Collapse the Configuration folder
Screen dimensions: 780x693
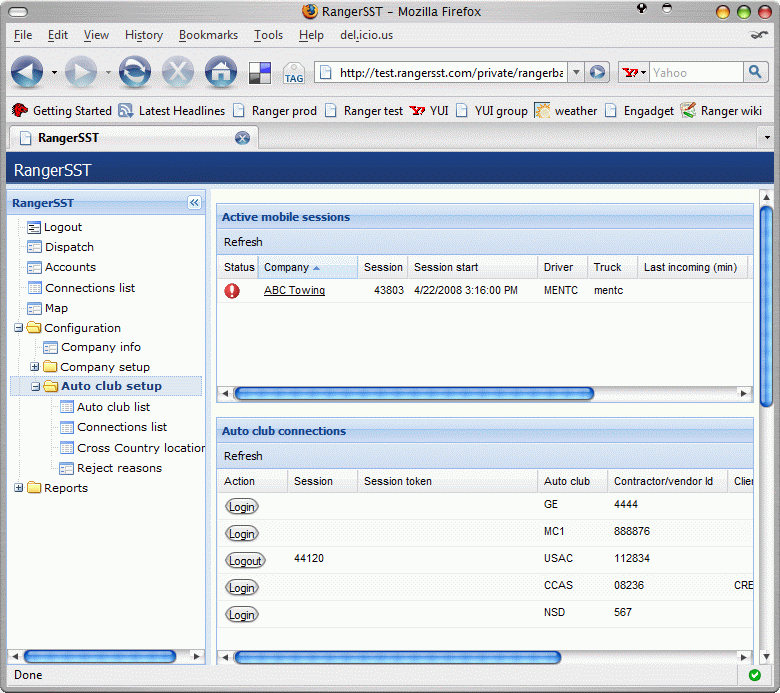pos(18,328)
